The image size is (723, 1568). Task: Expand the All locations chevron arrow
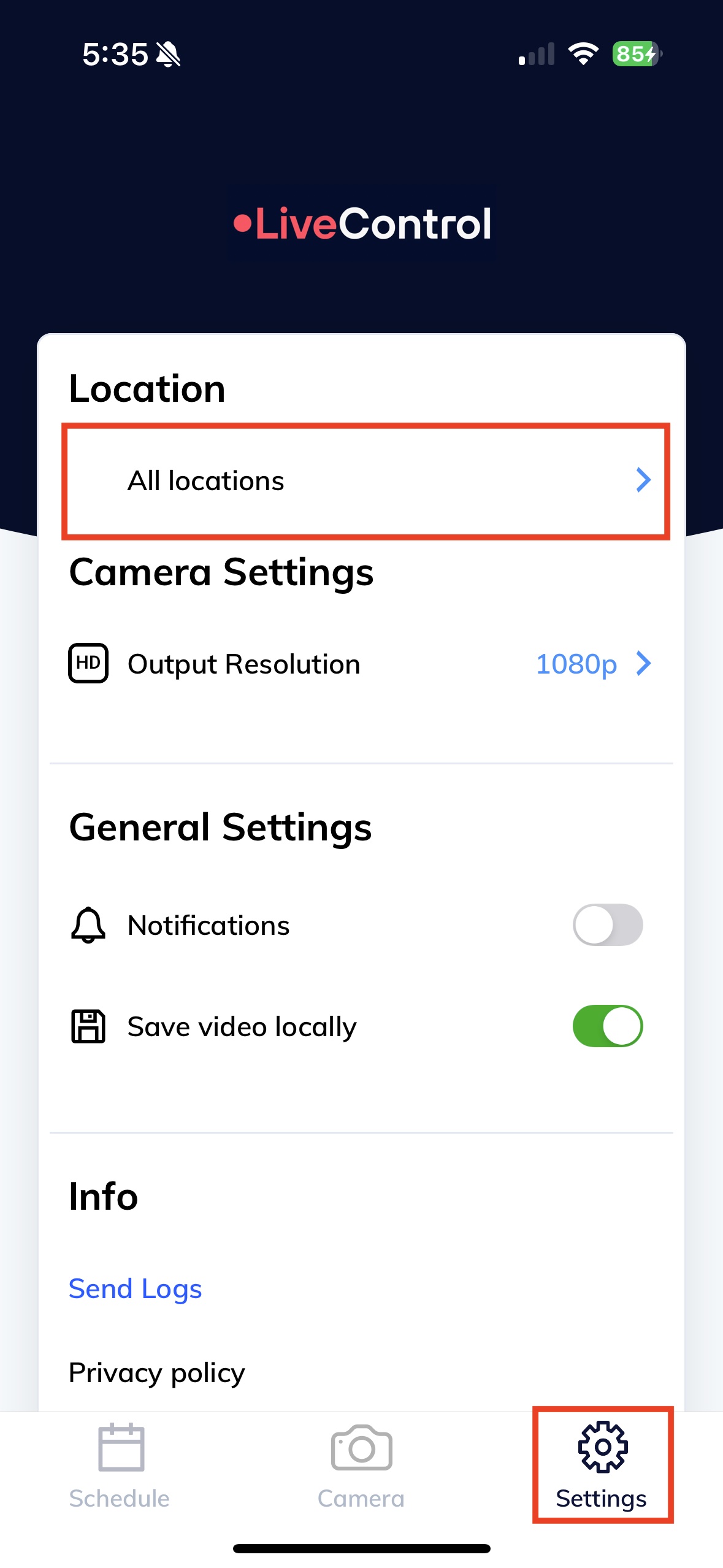coord(643,480)
